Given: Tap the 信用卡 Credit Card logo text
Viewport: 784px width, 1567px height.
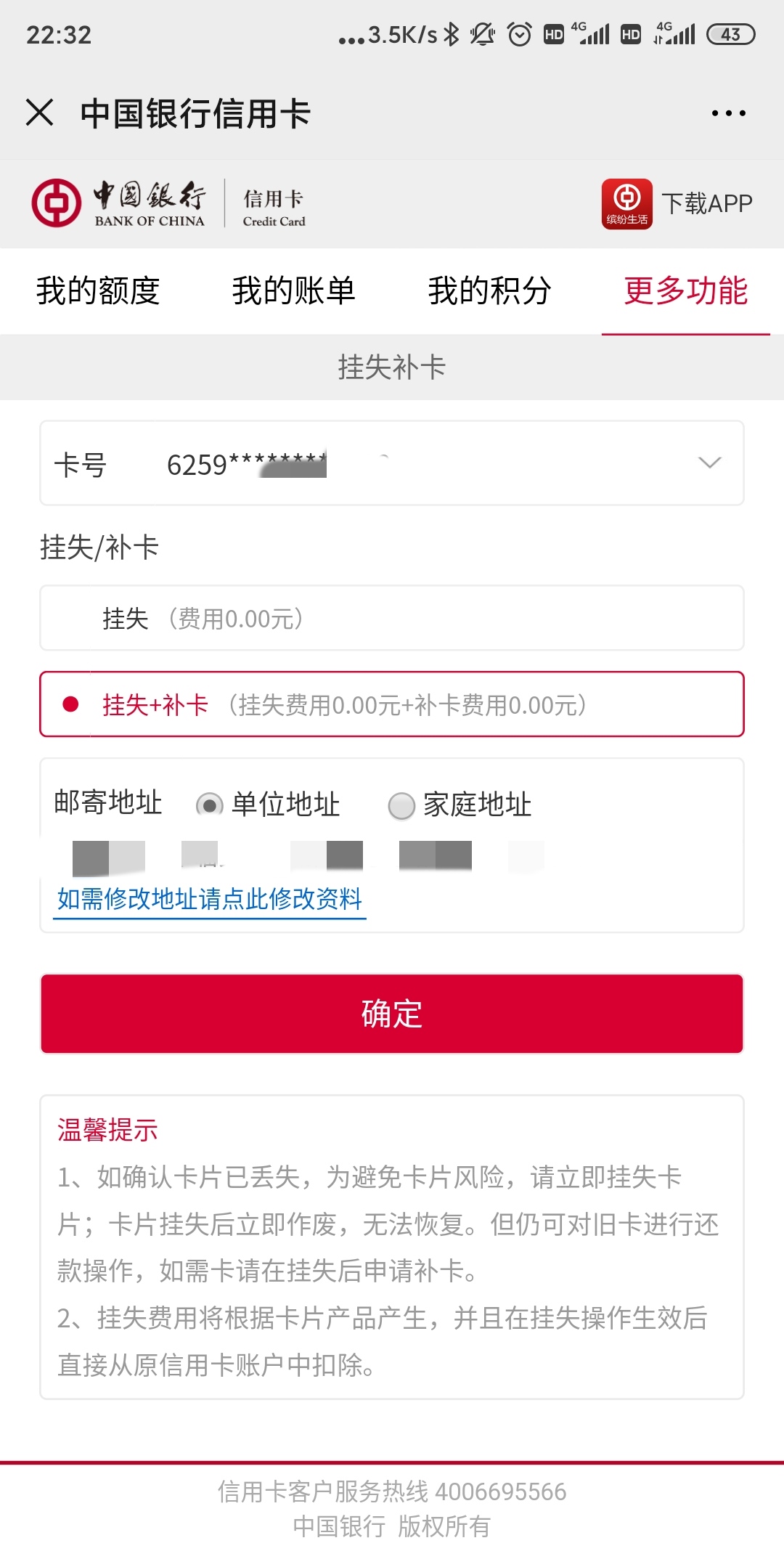Looking at the screenshot, I should (x=274, y=208).
